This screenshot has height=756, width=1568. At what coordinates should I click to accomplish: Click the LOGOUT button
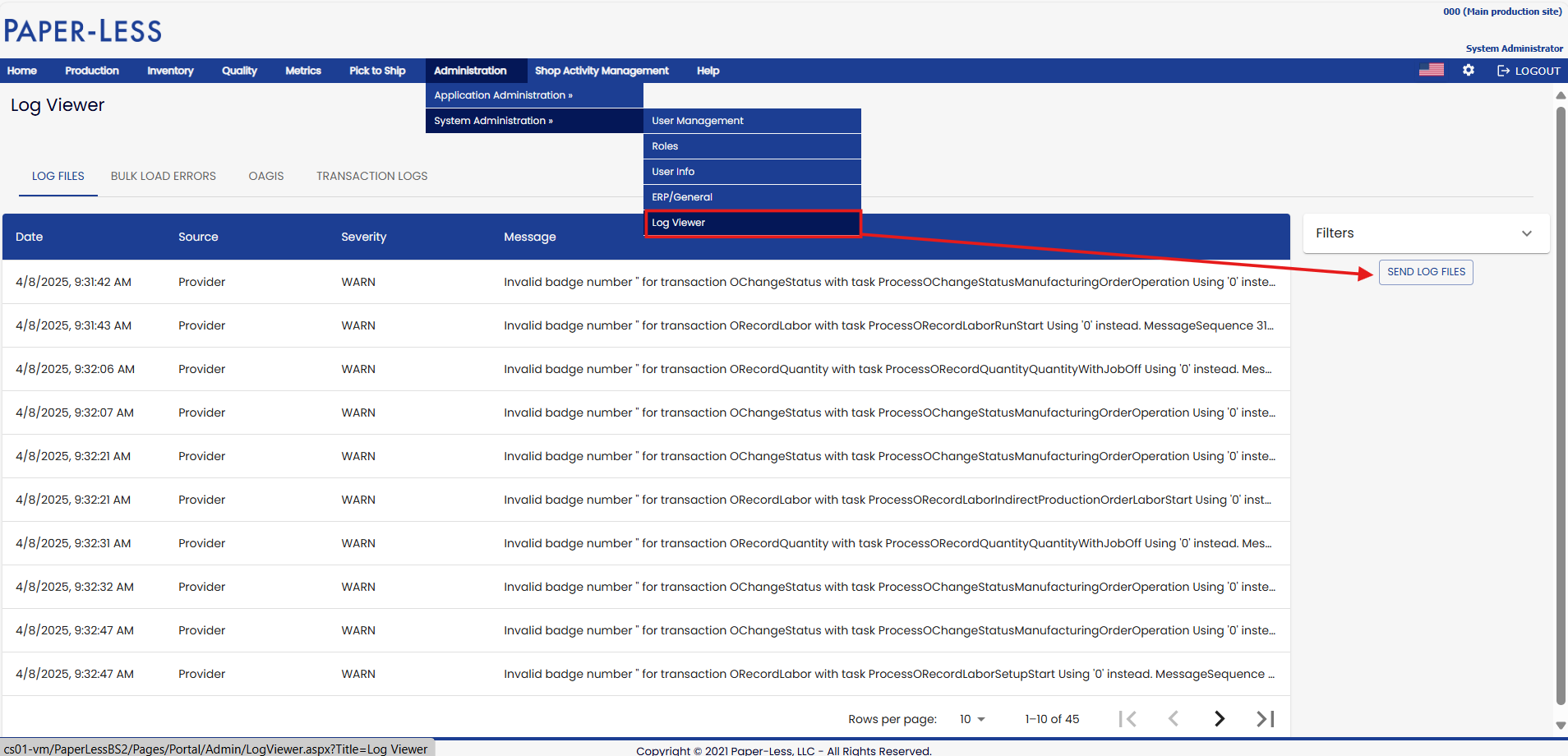point(1529,71)
